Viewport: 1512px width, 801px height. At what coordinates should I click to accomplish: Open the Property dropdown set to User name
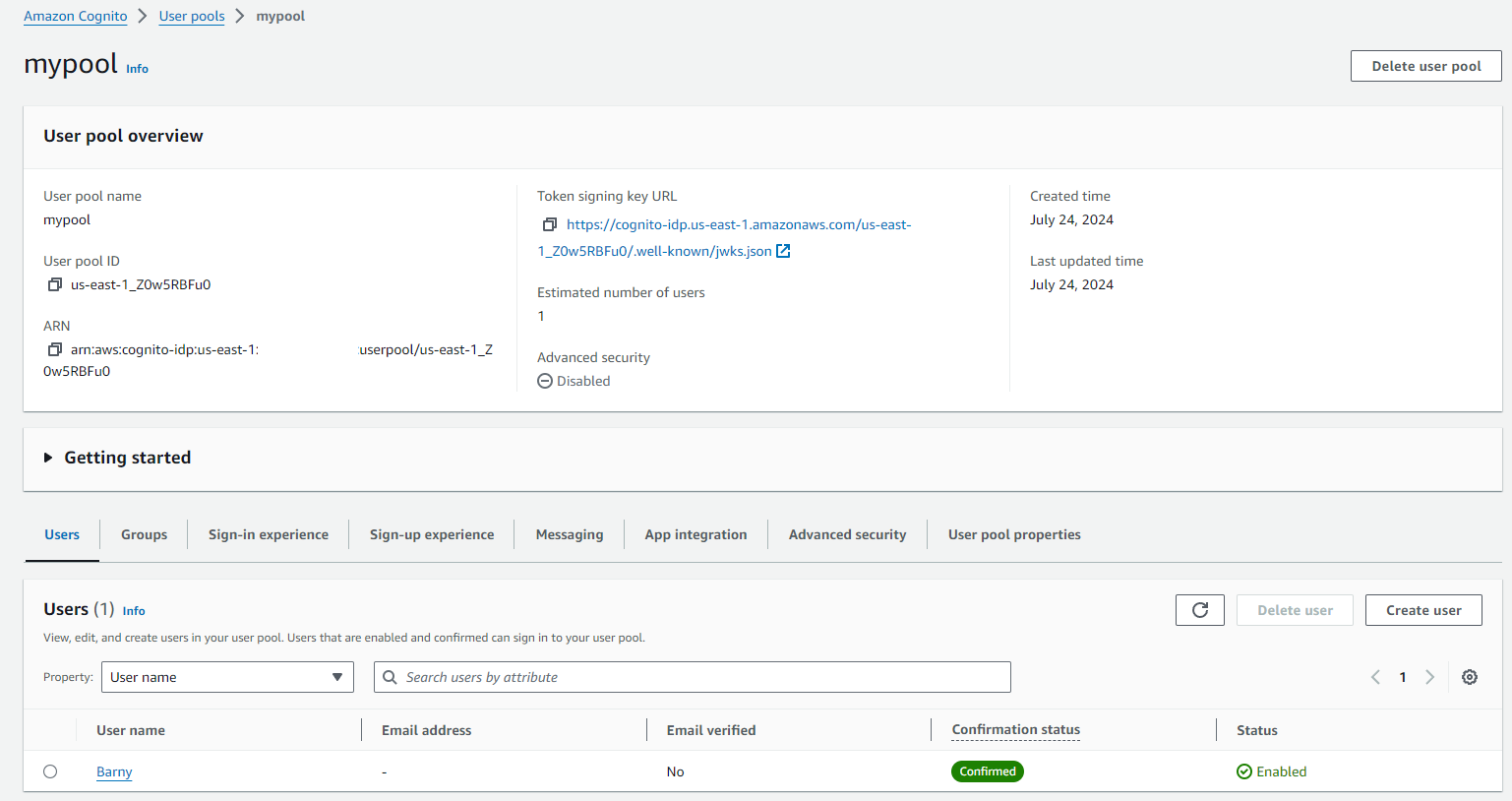(x=227, y=677)
